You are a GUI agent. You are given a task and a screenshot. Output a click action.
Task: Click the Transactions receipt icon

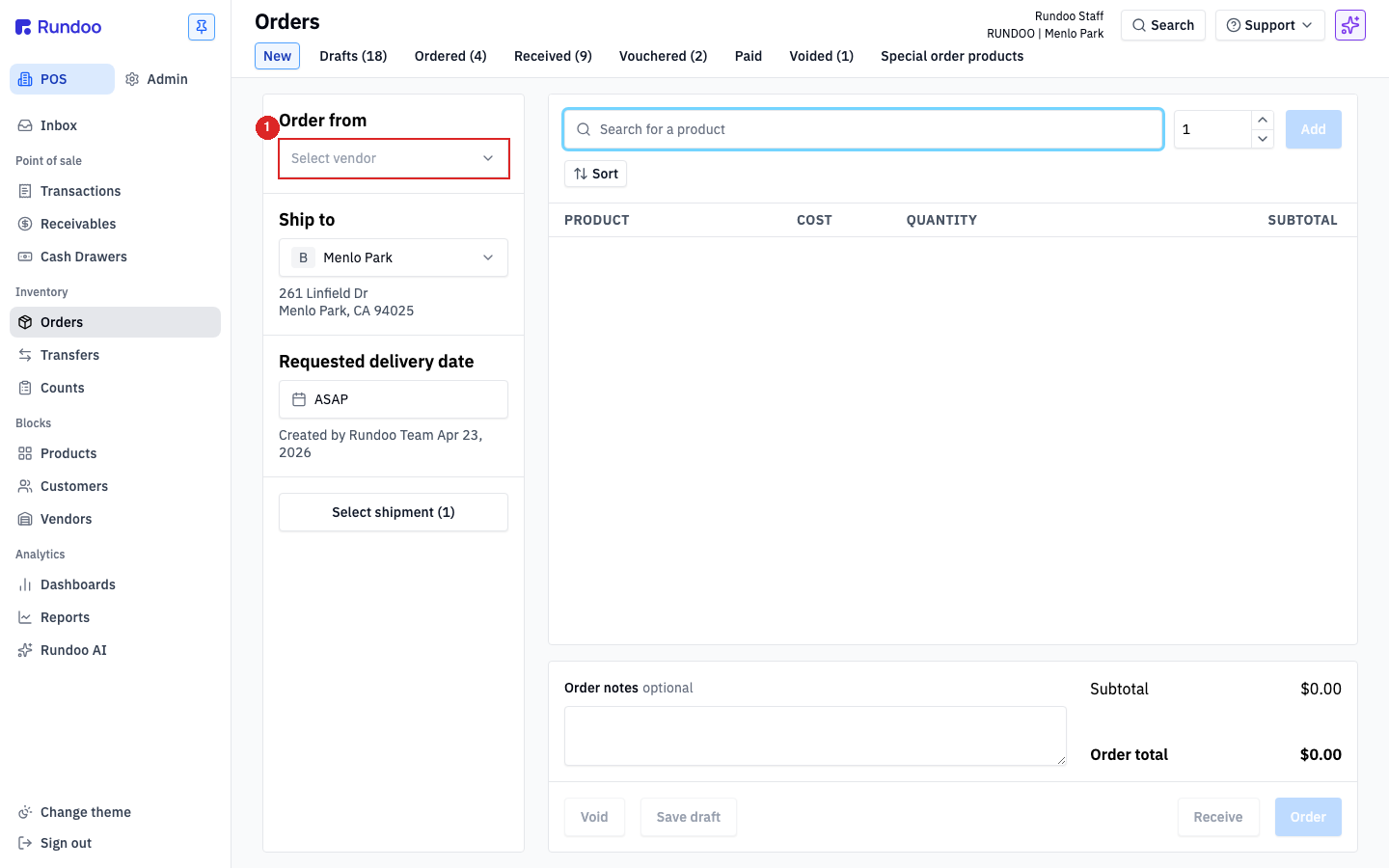click(25, 191)
